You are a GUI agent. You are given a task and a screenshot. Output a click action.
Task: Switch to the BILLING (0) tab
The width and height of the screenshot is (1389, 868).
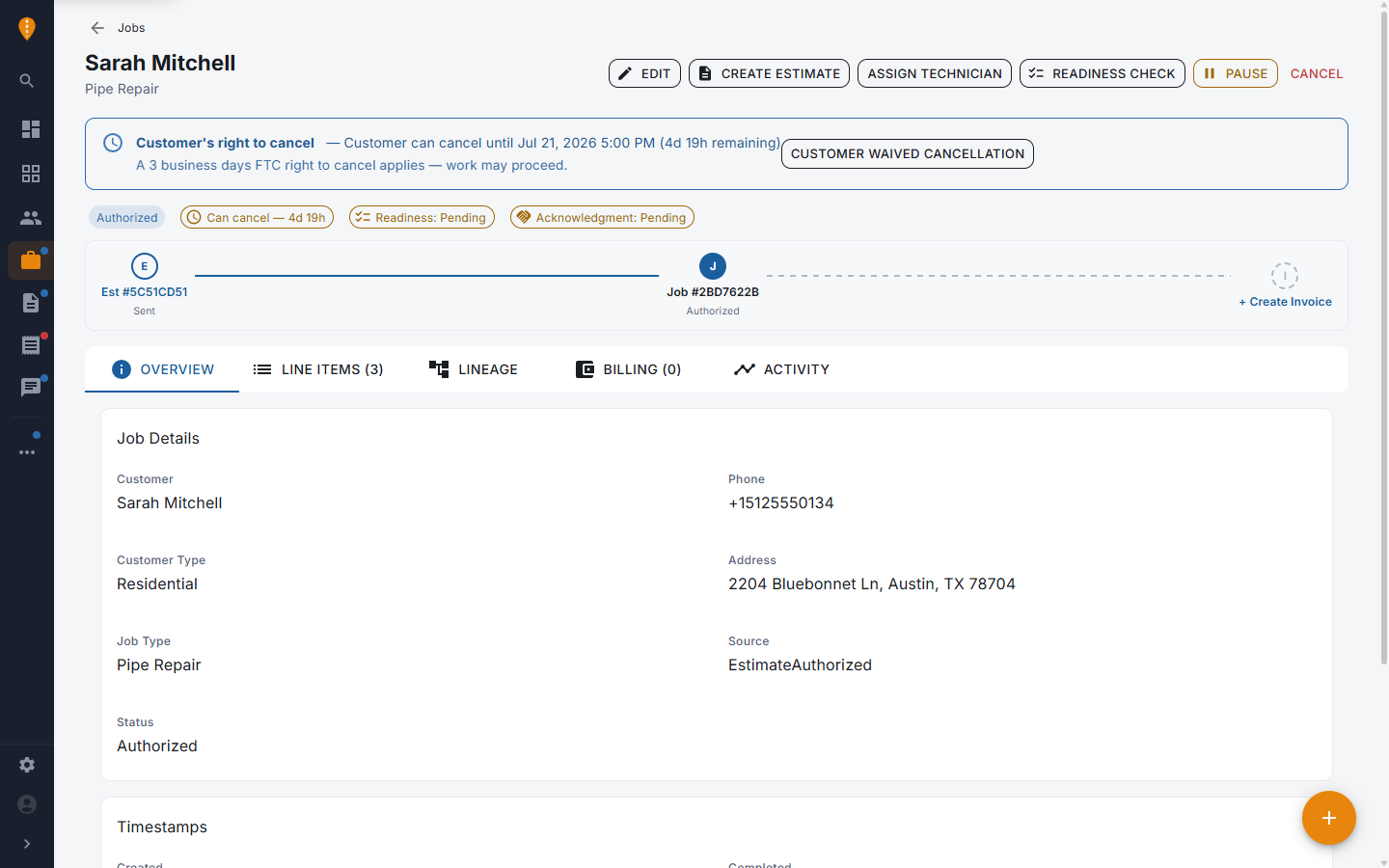(628, 369)
